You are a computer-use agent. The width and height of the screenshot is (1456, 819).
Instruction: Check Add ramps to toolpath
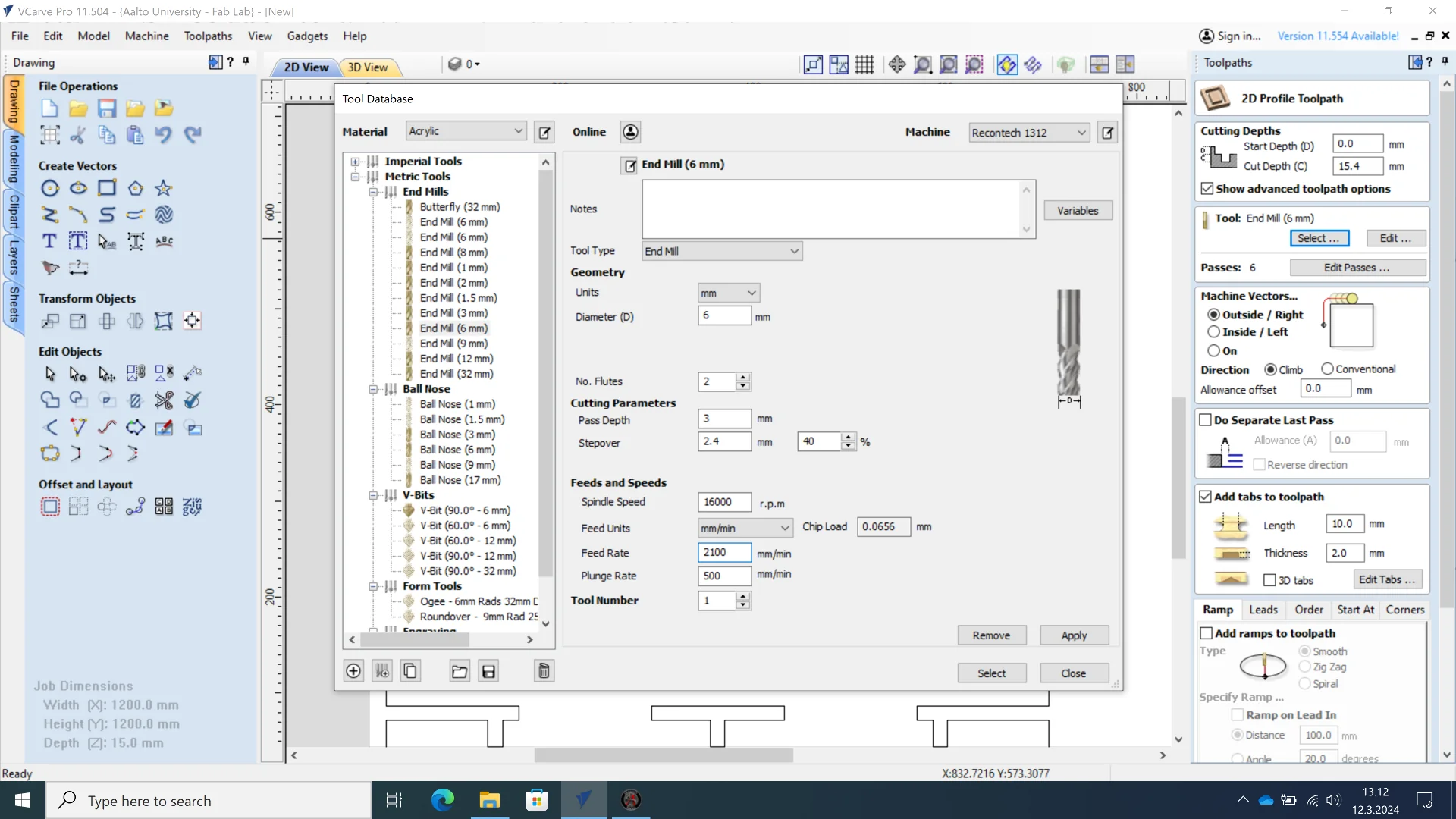pos(1206,633)
